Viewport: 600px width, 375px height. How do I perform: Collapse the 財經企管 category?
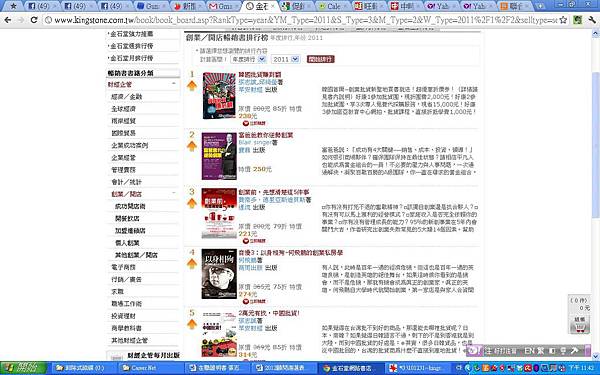(x=174, y=84)
